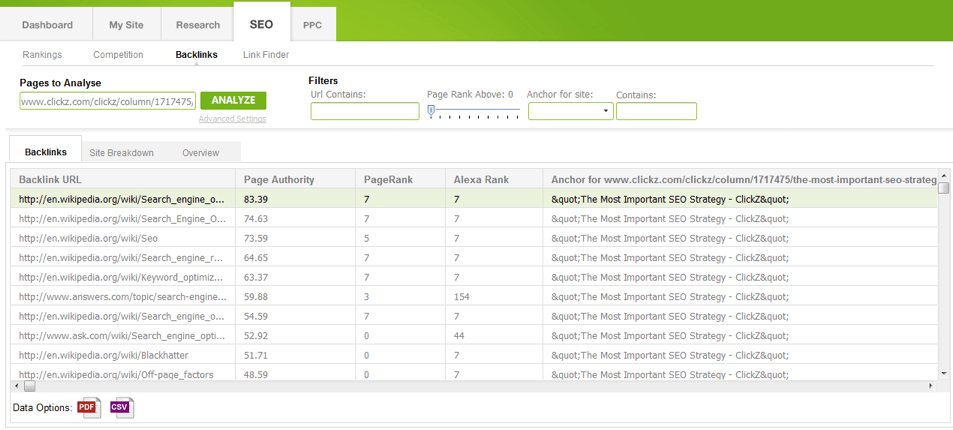
Task: Open the Link Finder section
Action: click(x=266, y=55)
